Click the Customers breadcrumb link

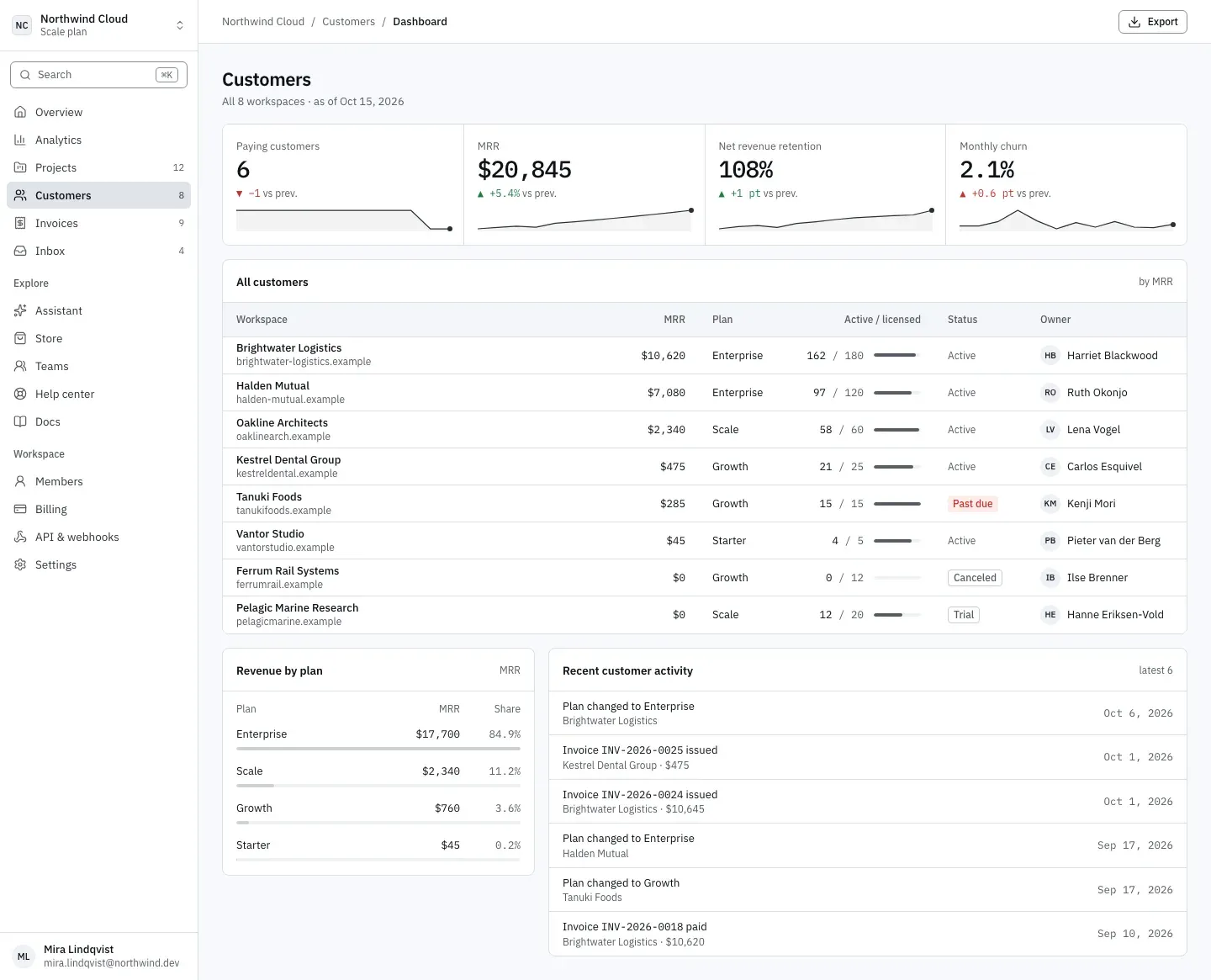[348, 22]
